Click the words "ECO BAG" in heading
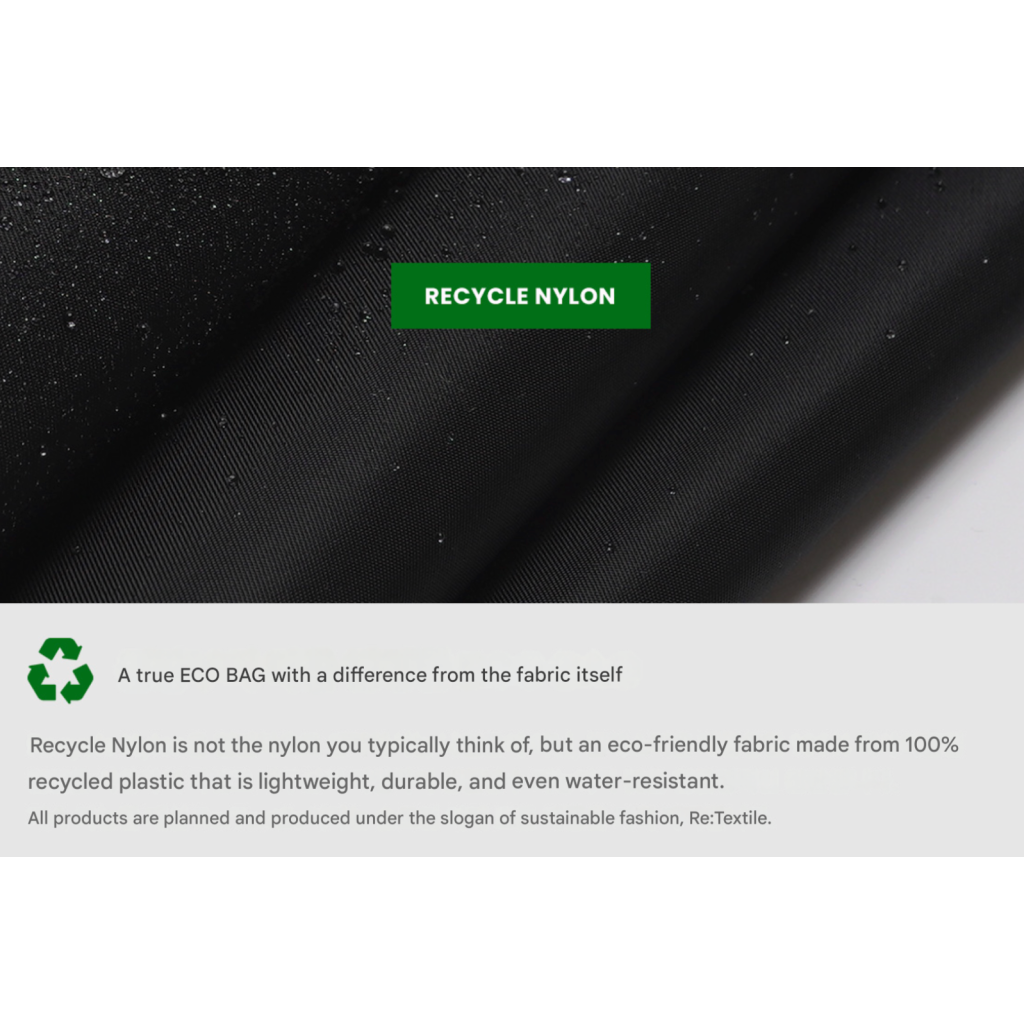 tap(222, 675)
